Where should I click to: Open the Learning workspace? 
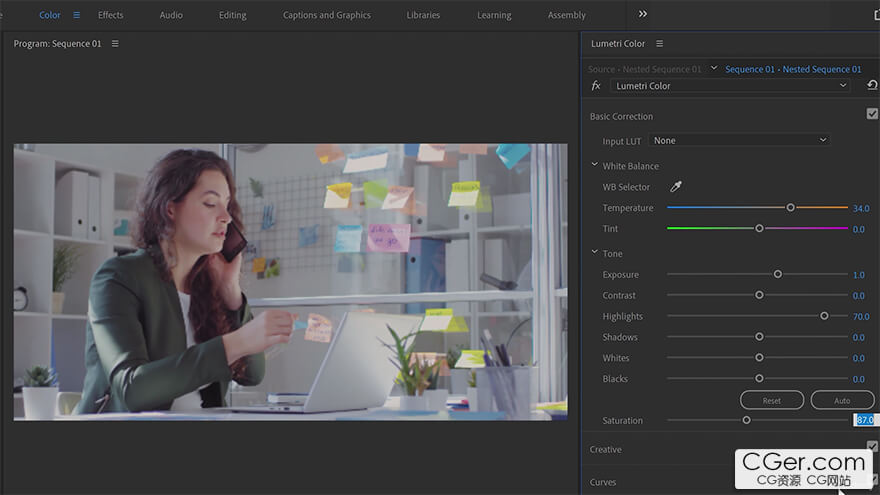pyautogui.click(x=494, y=15)
